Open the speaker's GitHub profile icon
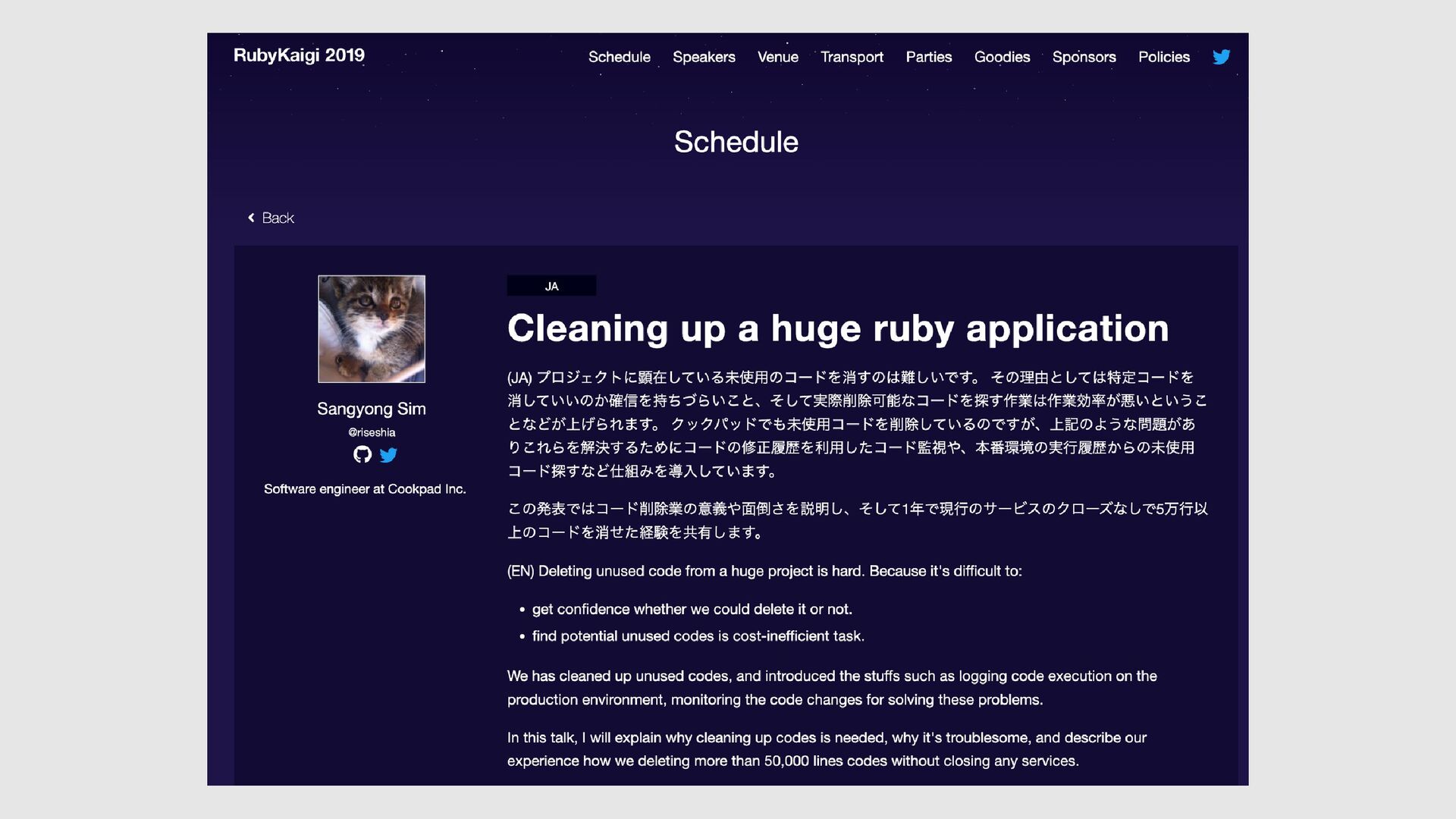 point(362,454)
